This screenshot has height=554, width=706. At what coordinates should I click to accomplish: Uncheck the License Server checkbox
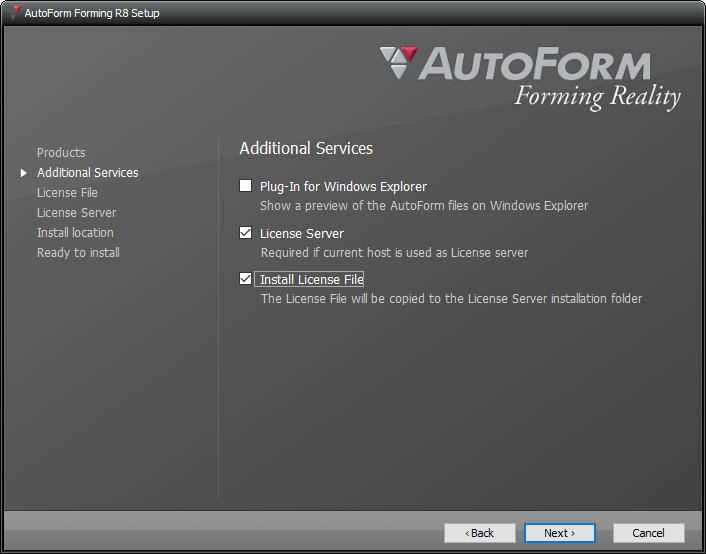245,232
